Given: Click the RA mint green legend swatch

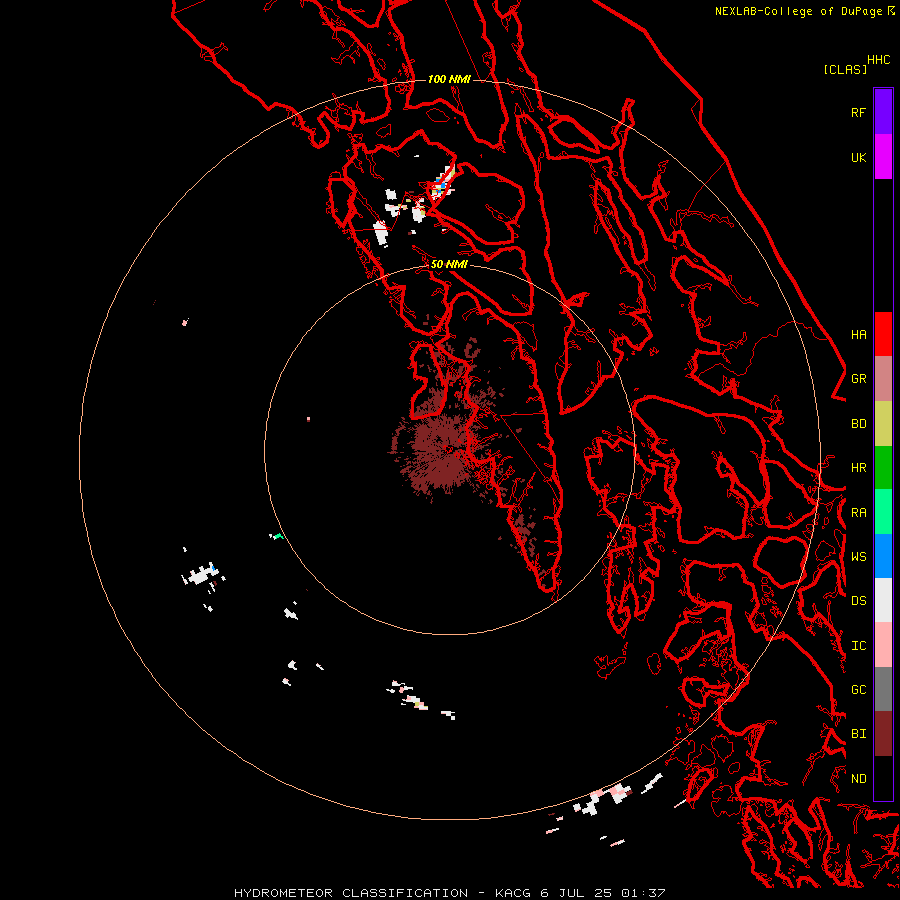Looking at the screenshot, I should coord(883,512).
